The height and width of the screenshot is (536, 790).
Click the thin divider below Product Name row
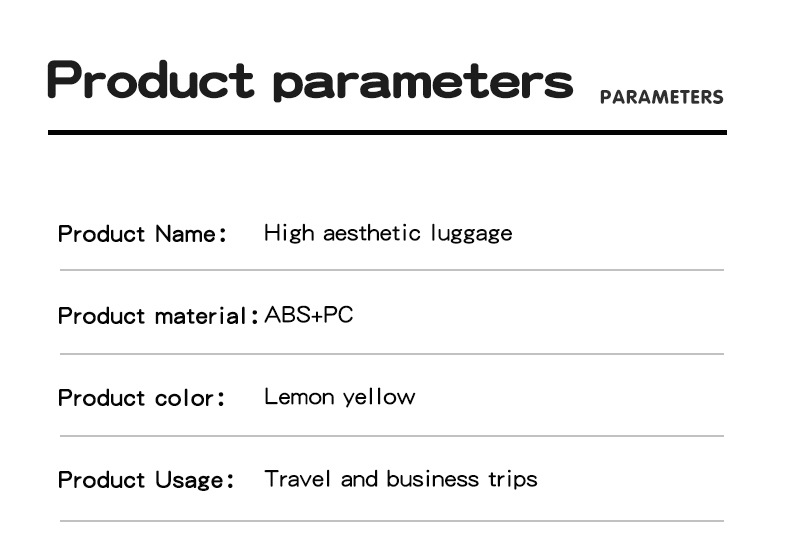coord(391,270)
